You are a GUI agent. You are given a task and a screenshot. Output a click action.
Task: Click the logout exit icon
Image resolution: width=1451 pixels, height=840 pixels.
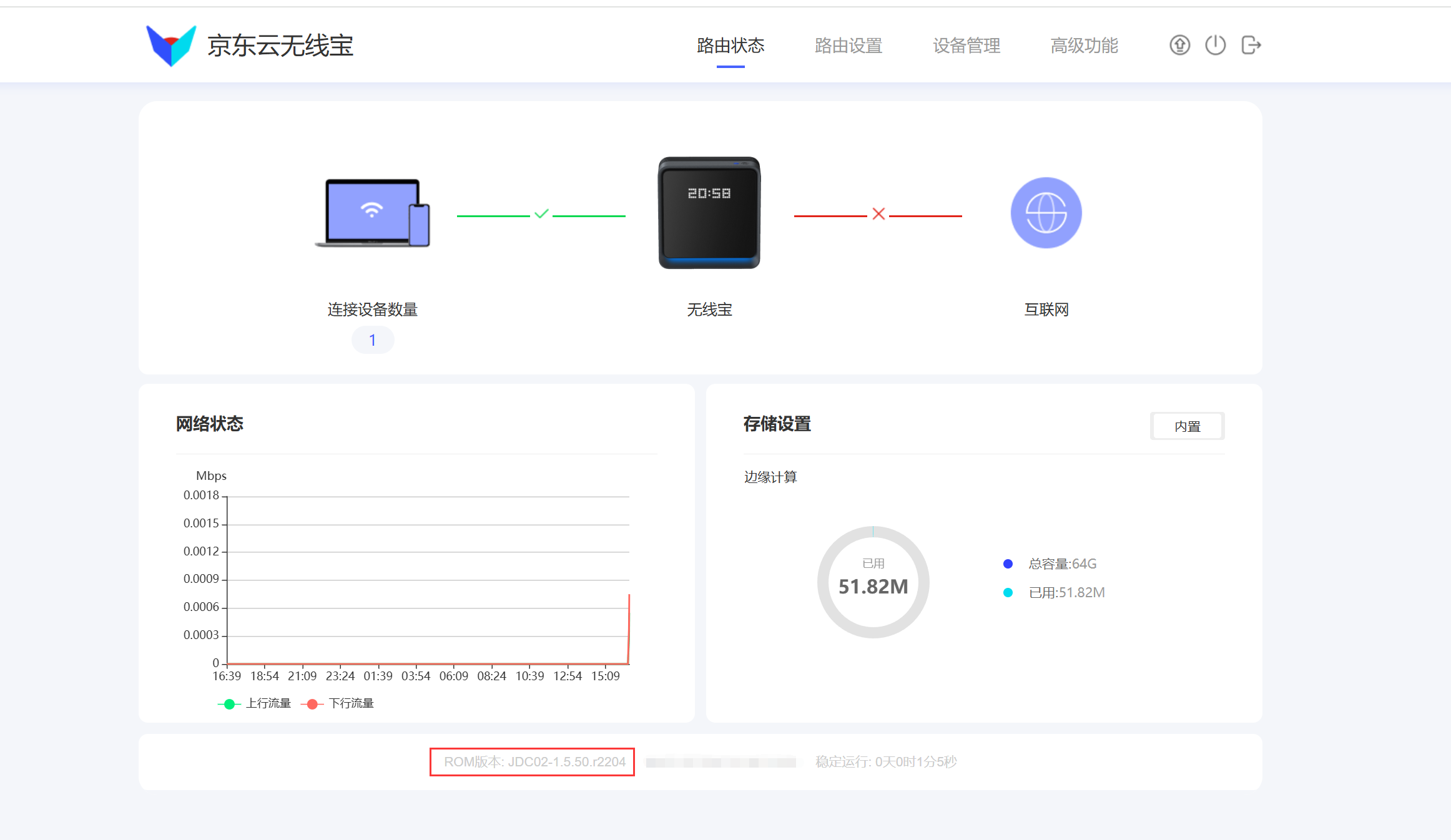pos(1251,45)
